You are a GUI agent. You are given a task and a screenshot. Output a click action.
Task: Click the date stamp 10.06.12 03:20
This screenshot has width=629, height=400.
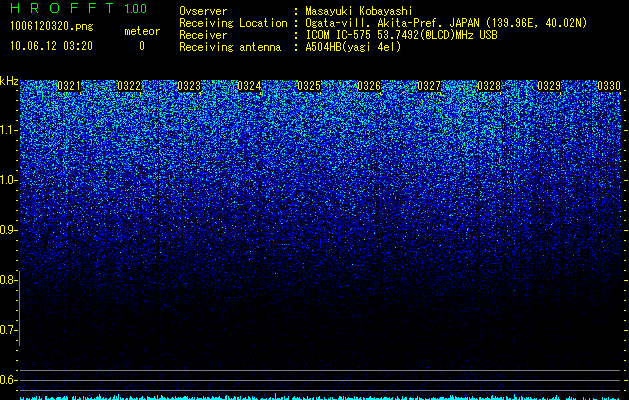(x=51, y=46)
